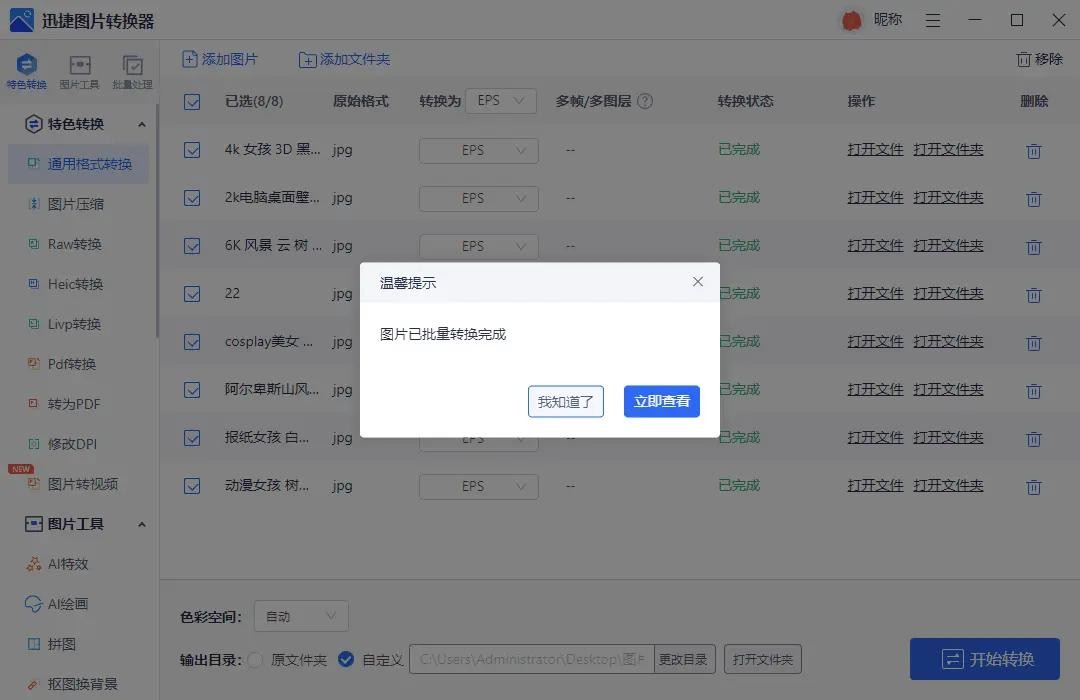Viewport: 1080px width, 700px height.
Task: Select the 原文件夹 output radio button
Action: tap(255, 660)
